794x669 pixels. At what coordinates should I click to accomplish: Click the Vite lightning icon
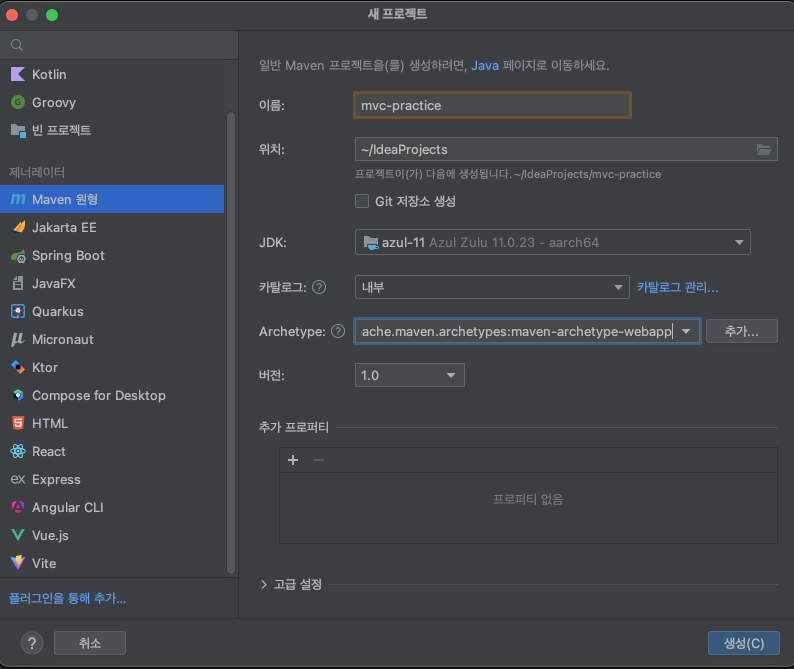click(18, 563)
